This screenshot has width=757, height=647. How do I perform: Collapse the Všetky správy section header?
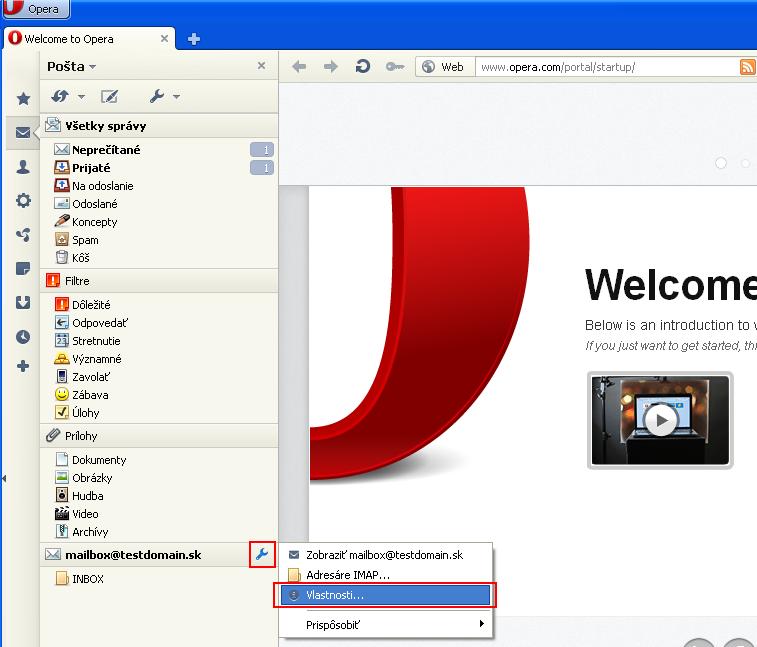point(159,126)
